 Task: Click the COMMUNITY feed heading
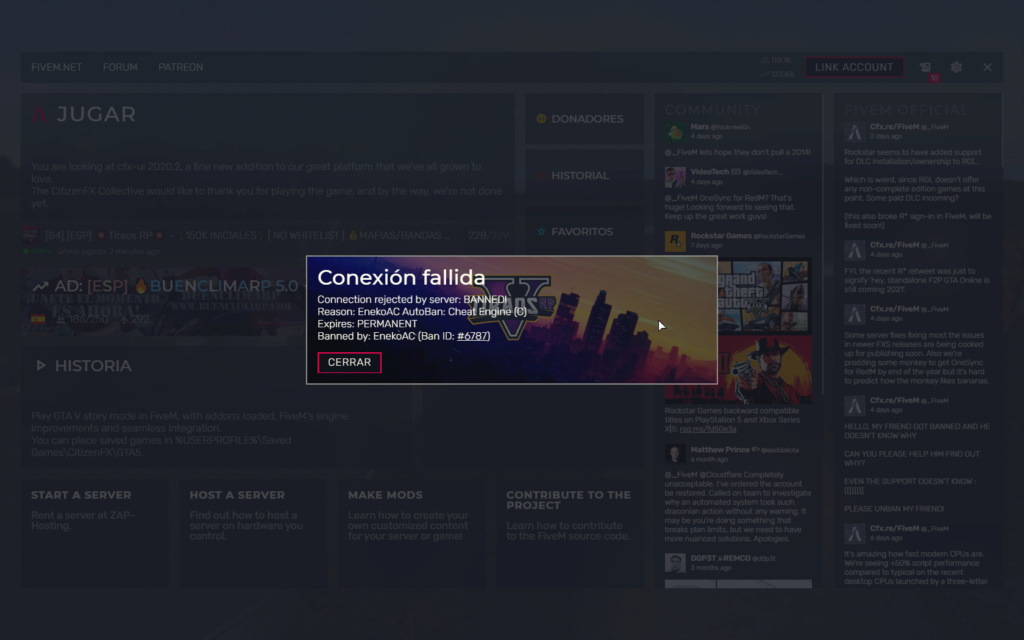(712, 110)
